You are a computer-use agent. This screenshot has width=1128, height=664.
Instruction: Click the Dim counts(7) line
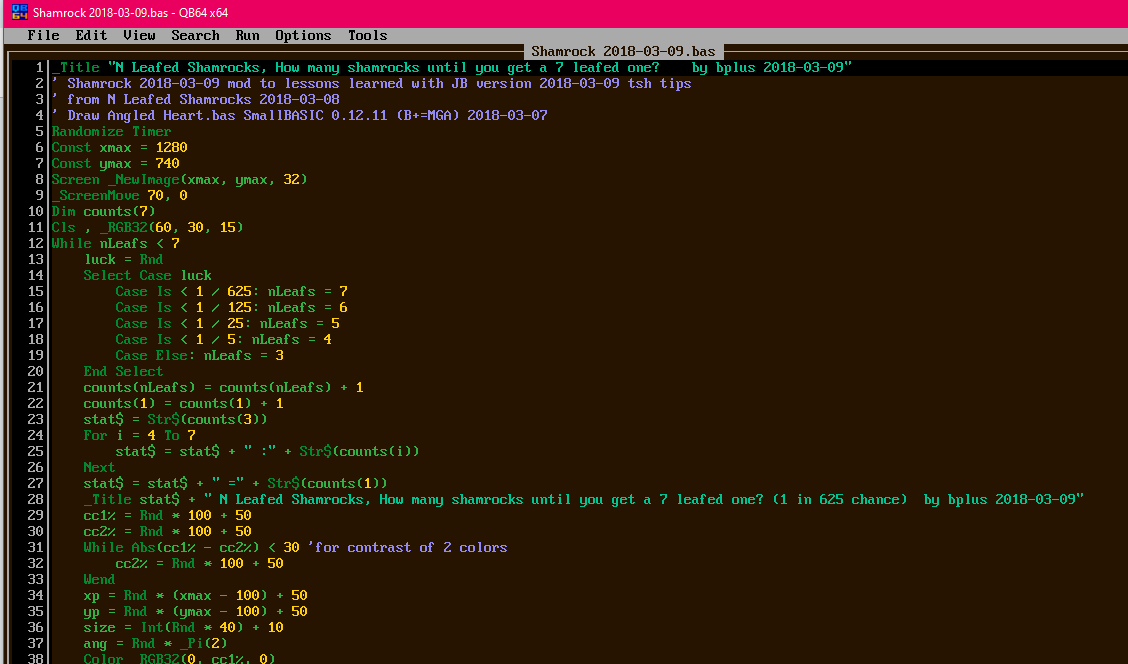(103, 211)
